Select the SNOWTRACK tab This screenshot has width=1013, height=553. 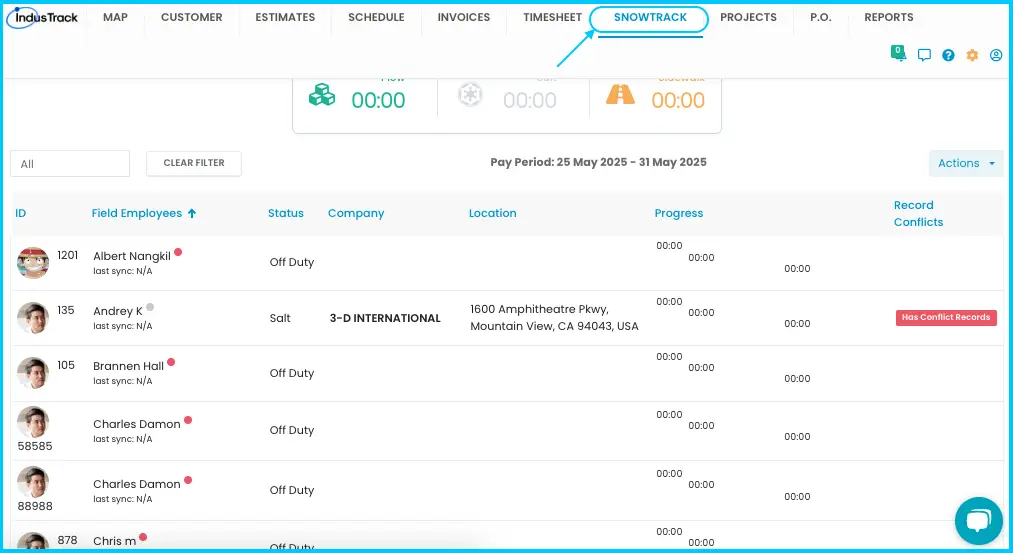pos(650,17)
